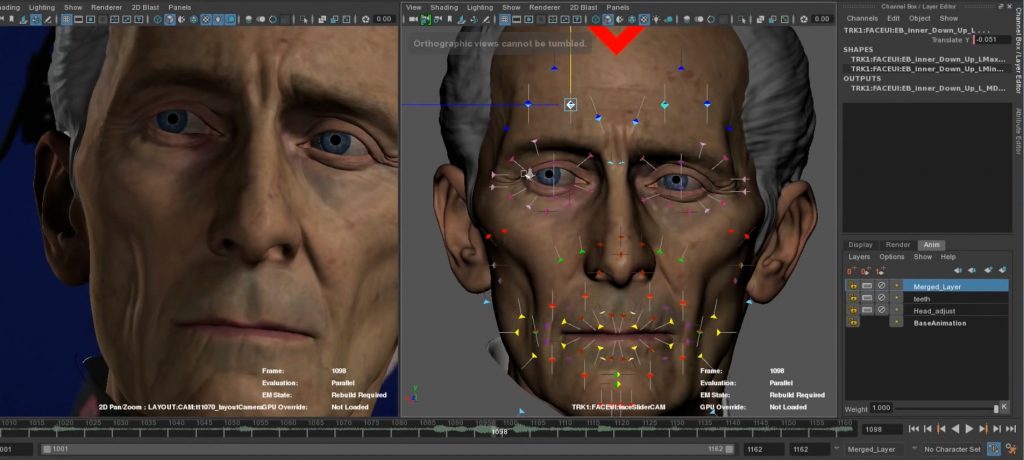This screenshot has height=460, width=1024.
Task: Toggle Isolate Select in right viewport toolbar
Action: (741, 19)
